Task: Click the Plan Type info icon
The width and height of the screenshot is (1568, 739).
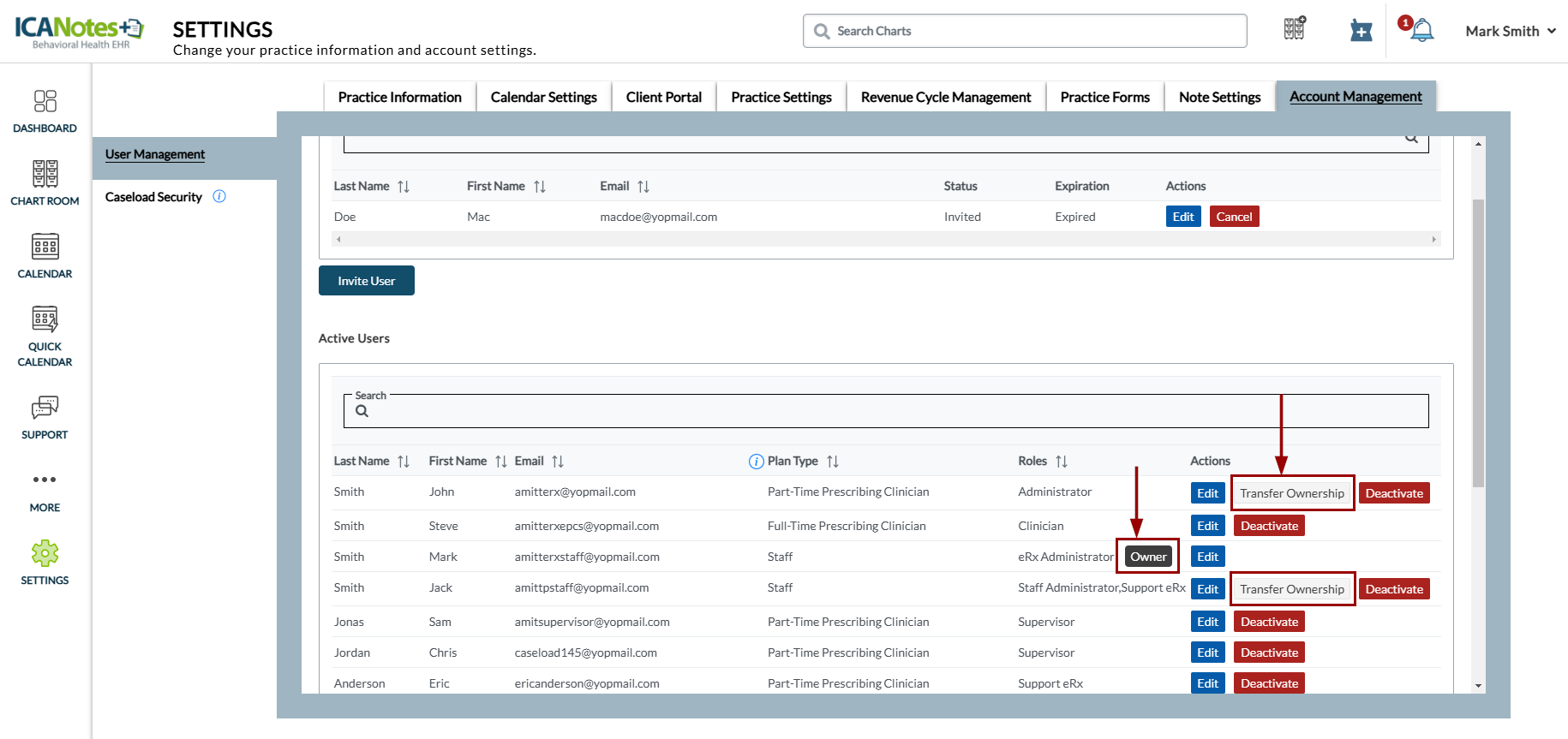Action: click(x=757, y=462)
